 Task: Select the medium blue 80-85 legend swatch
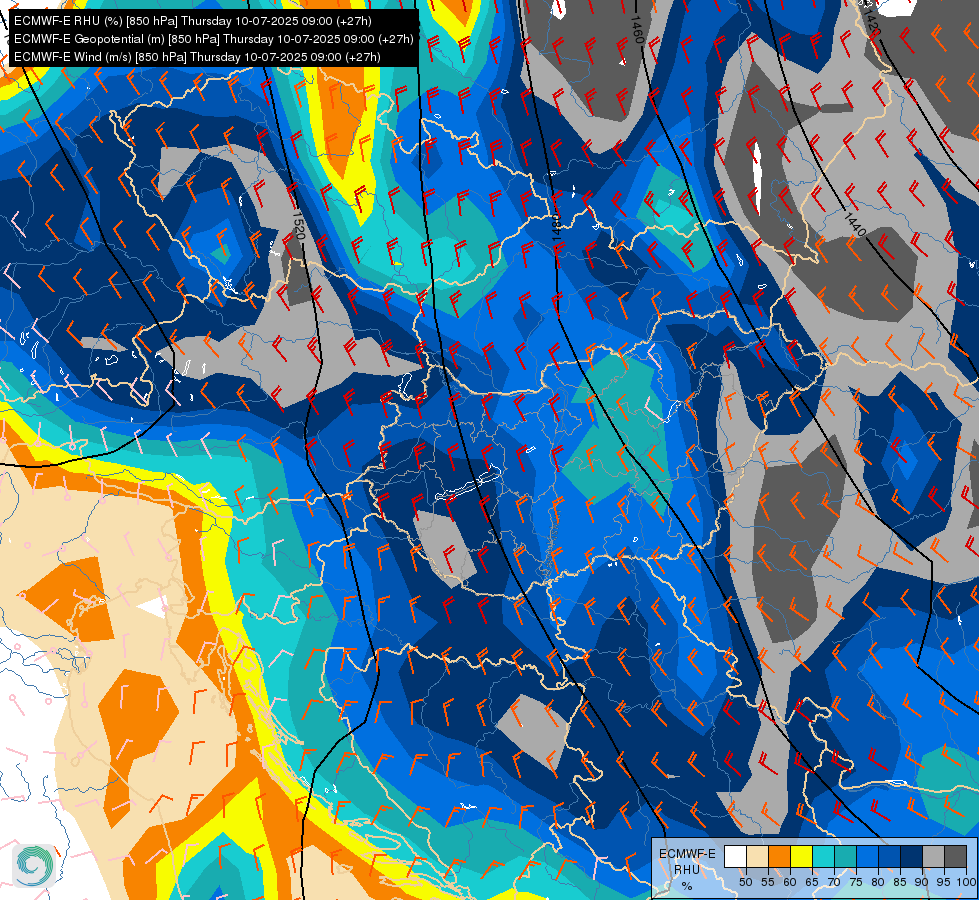(889, 856)
